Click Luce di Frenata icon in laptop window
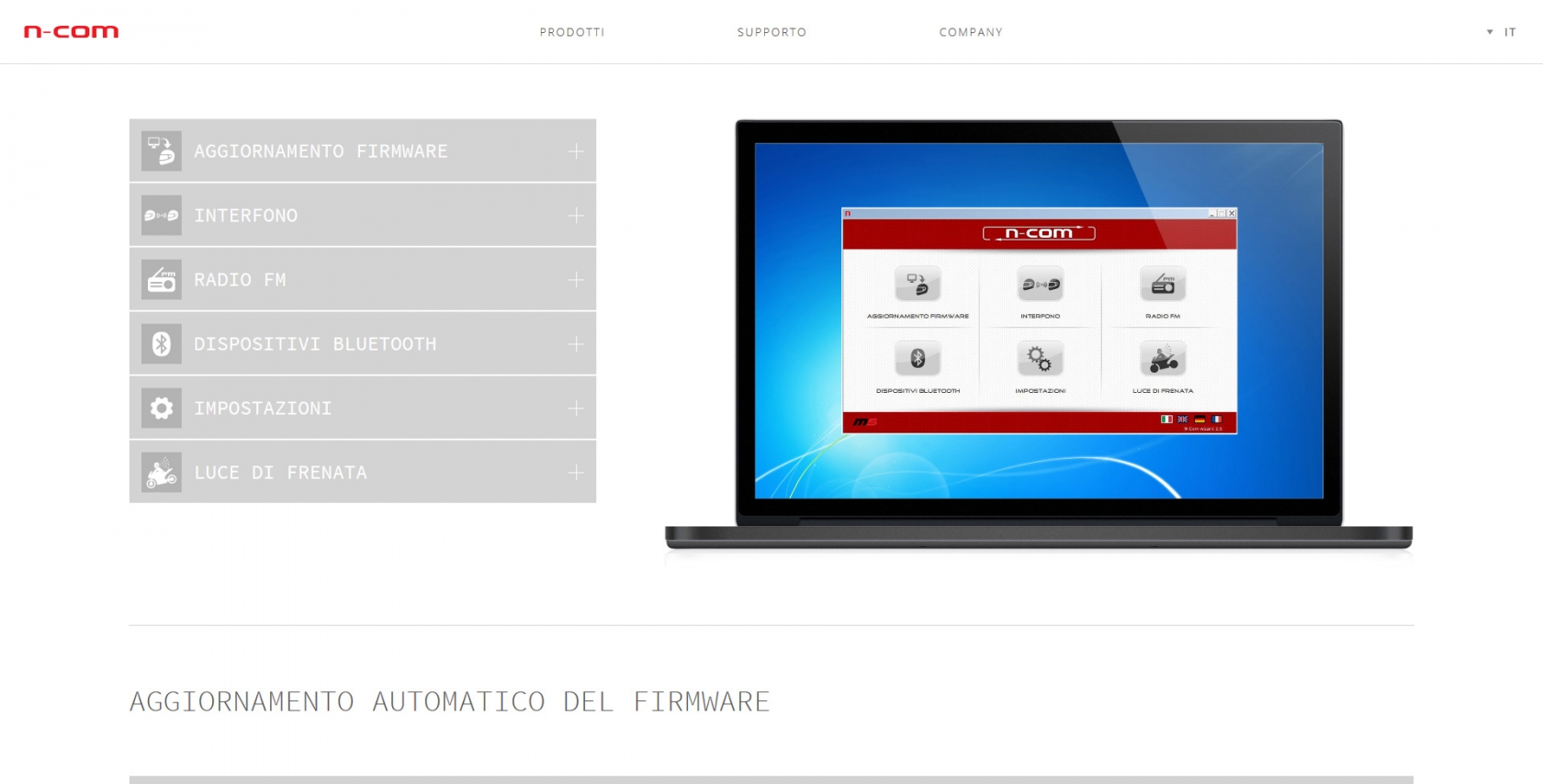Viewport: 1543px width, 784px height. pyautogui.click(x=1163, y=358)
